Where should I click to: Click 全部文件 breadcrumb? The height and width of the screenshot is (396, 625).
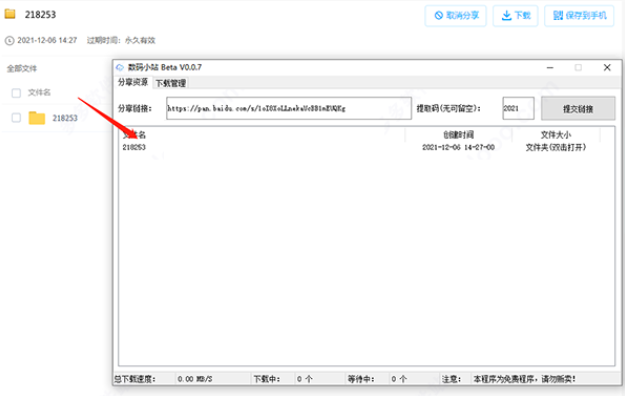point(22,69)
